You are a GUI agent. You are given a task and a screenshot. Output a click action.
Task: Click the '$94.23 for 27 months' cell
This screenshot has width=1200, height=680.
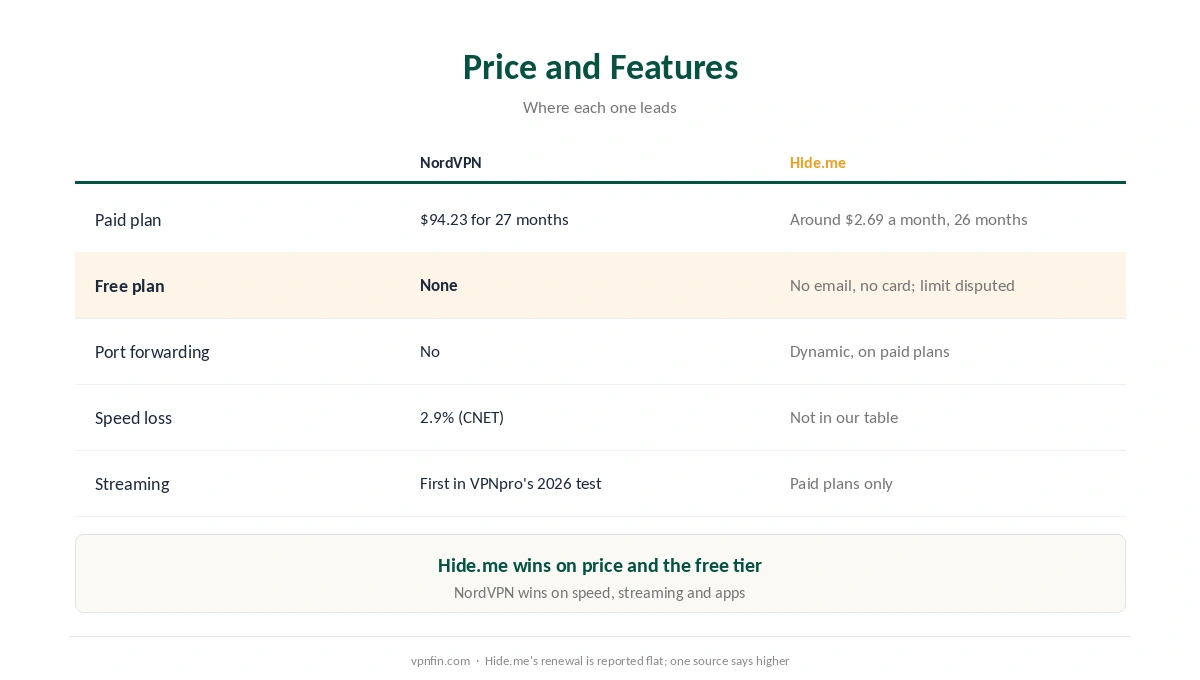(x=494, y=219)
